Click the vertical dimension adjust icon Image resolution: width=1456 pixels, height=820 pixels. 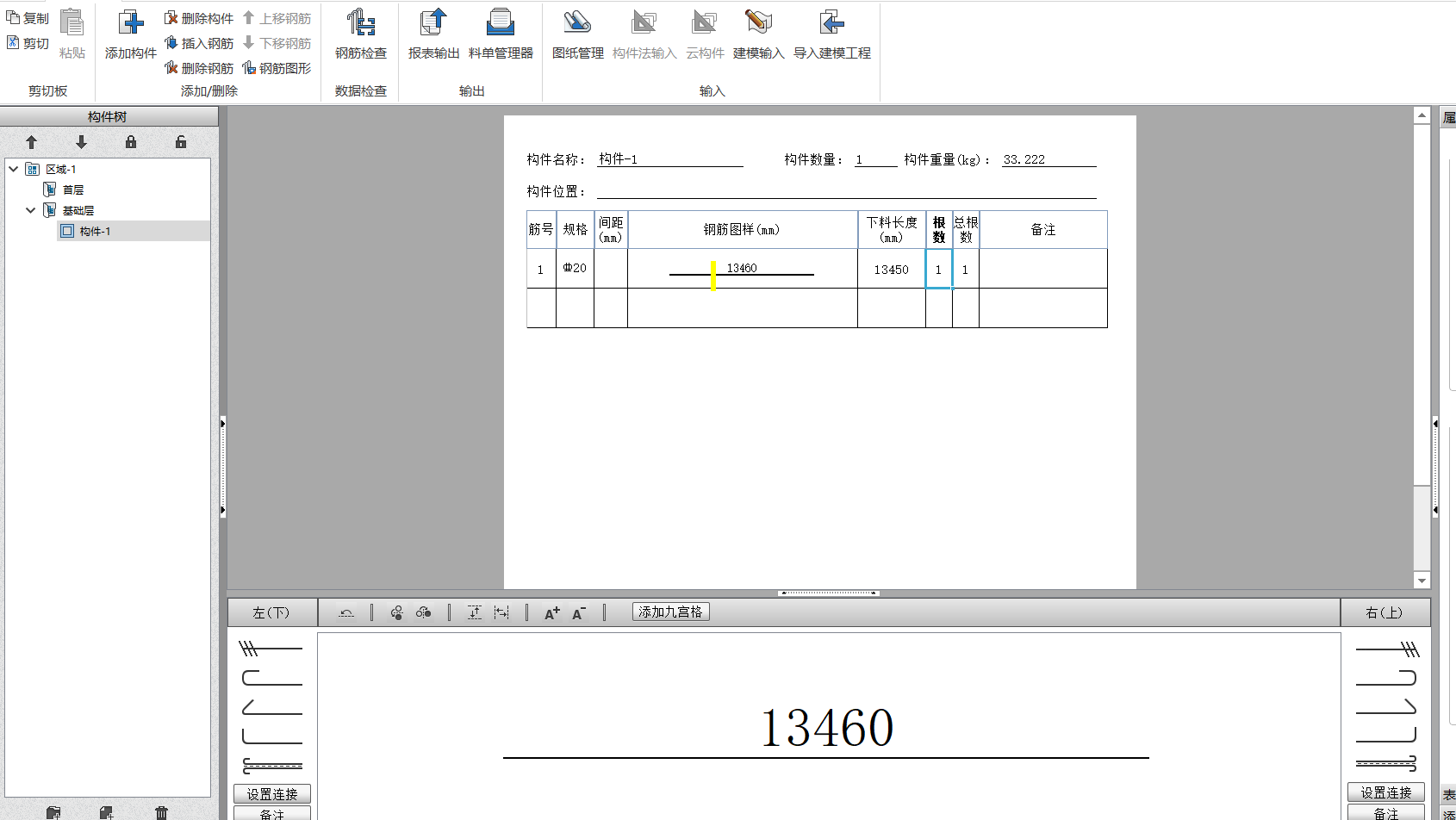pos(474,612)
